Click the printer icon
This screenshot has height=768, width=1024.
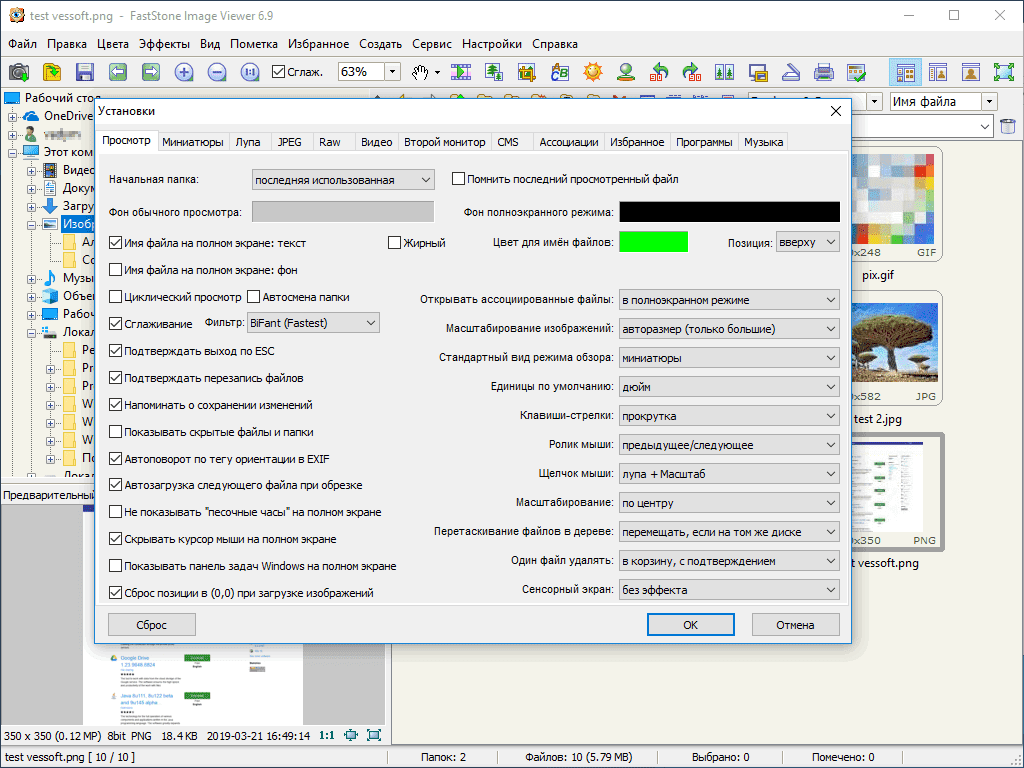tap(824, 72)
